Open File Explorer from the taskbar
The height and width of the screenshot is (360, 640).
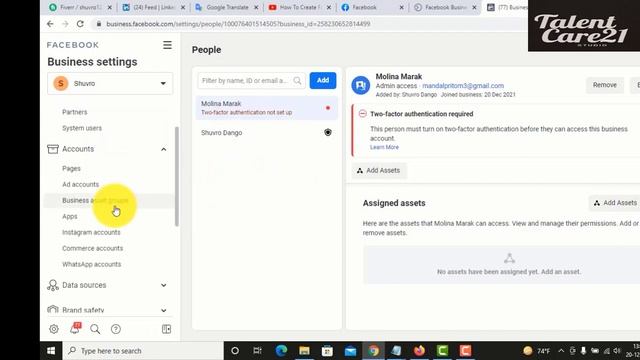(x=304, y=351)
